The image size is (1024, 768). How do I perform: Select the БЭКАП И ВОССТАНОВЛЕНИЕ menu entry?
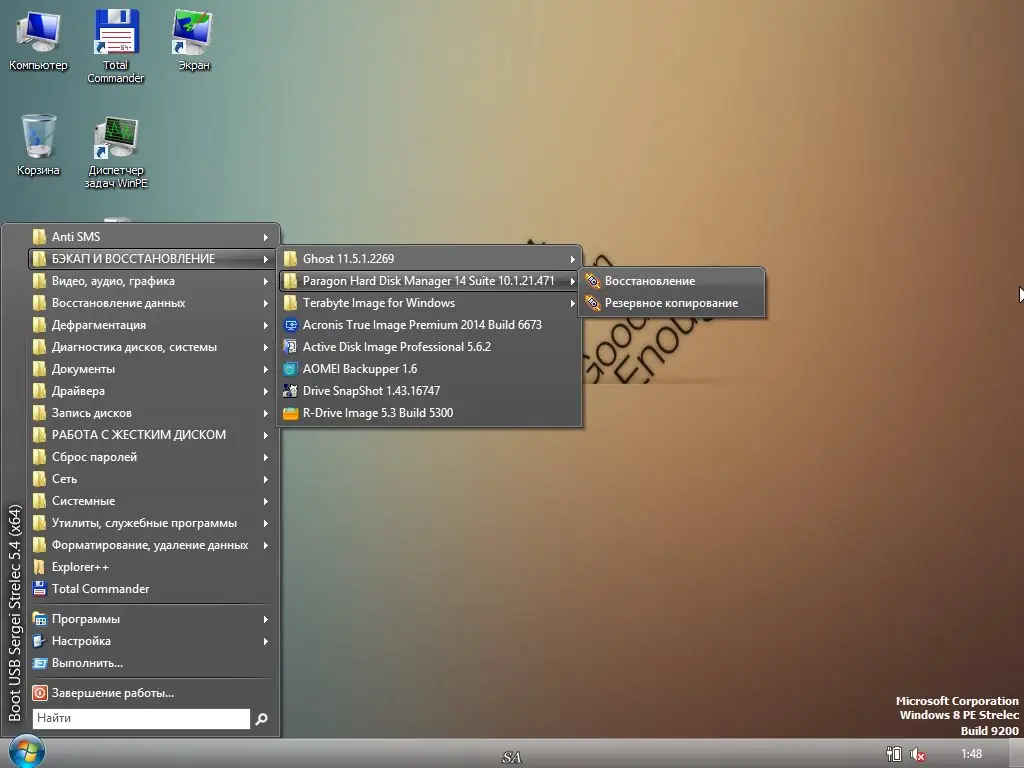click(152, 259)
